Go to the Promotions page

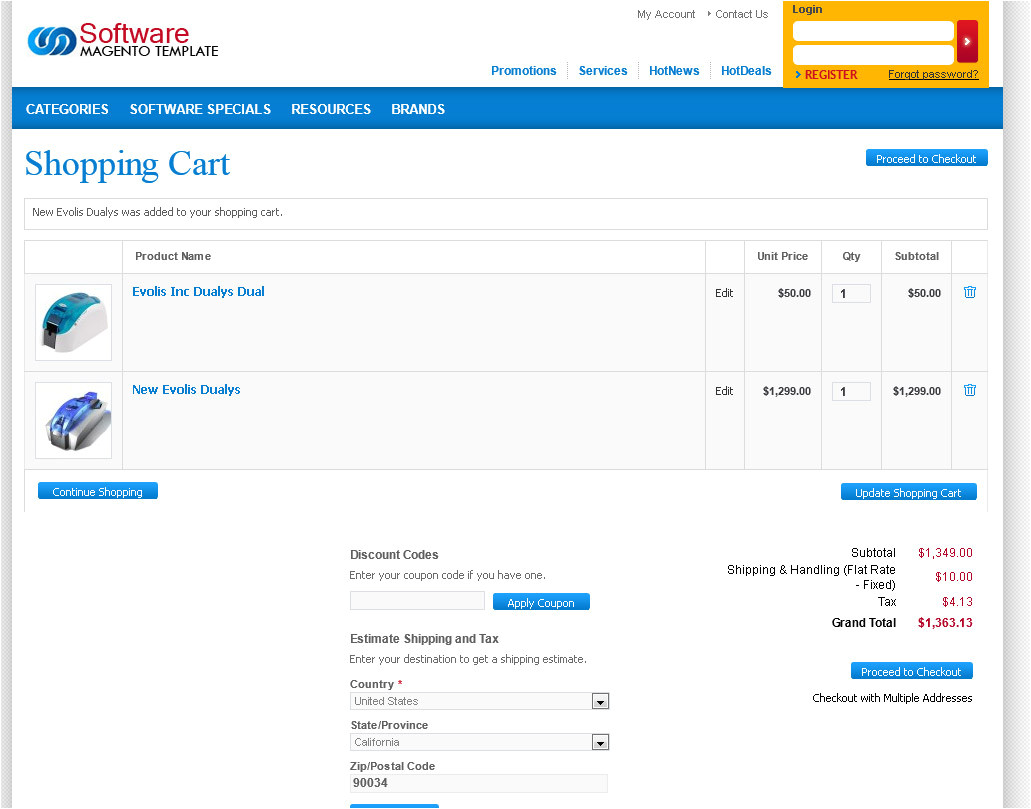[x=523, y=71]
